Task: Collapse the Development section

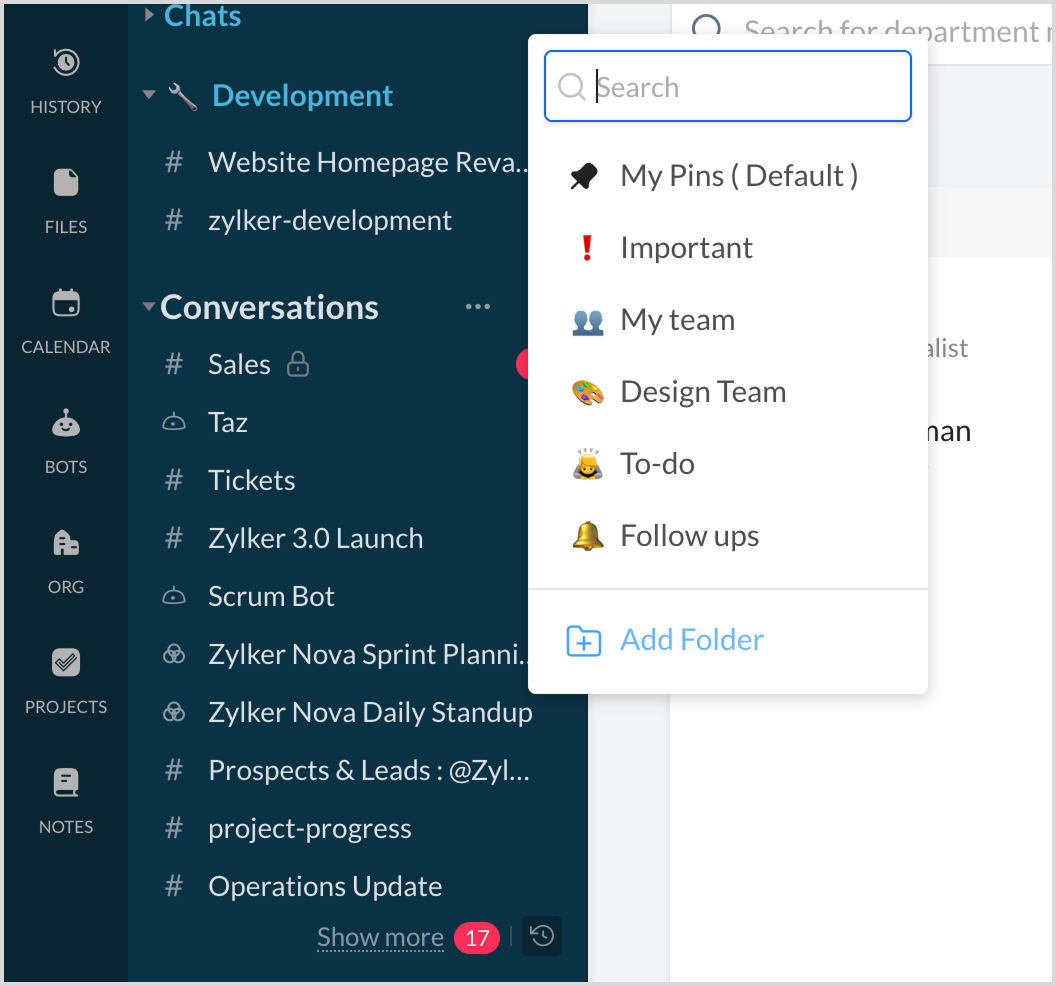Action: [x=149, y=96]
